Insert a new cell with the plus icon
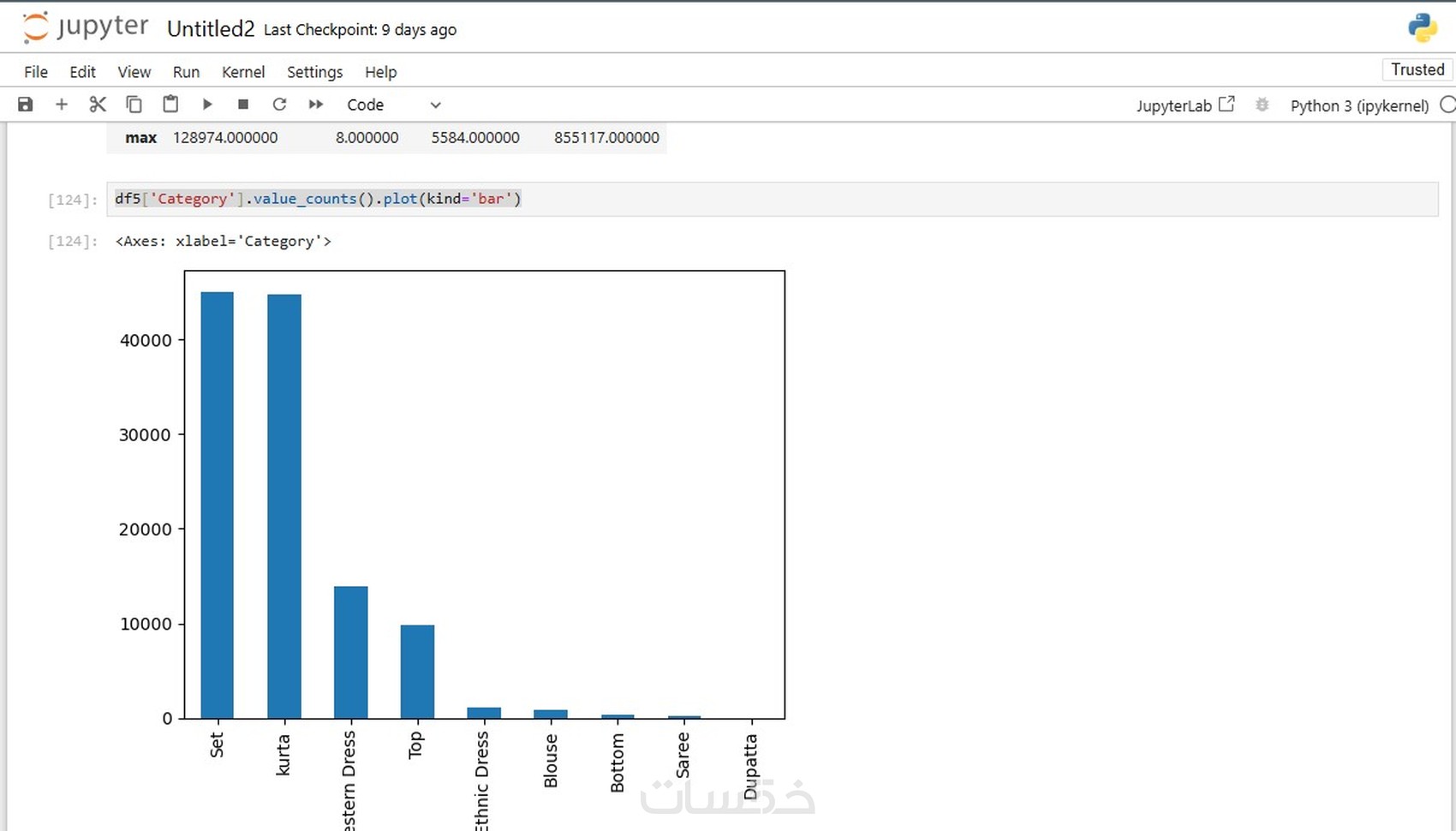The image size is (1456, 831). (61, 105)
